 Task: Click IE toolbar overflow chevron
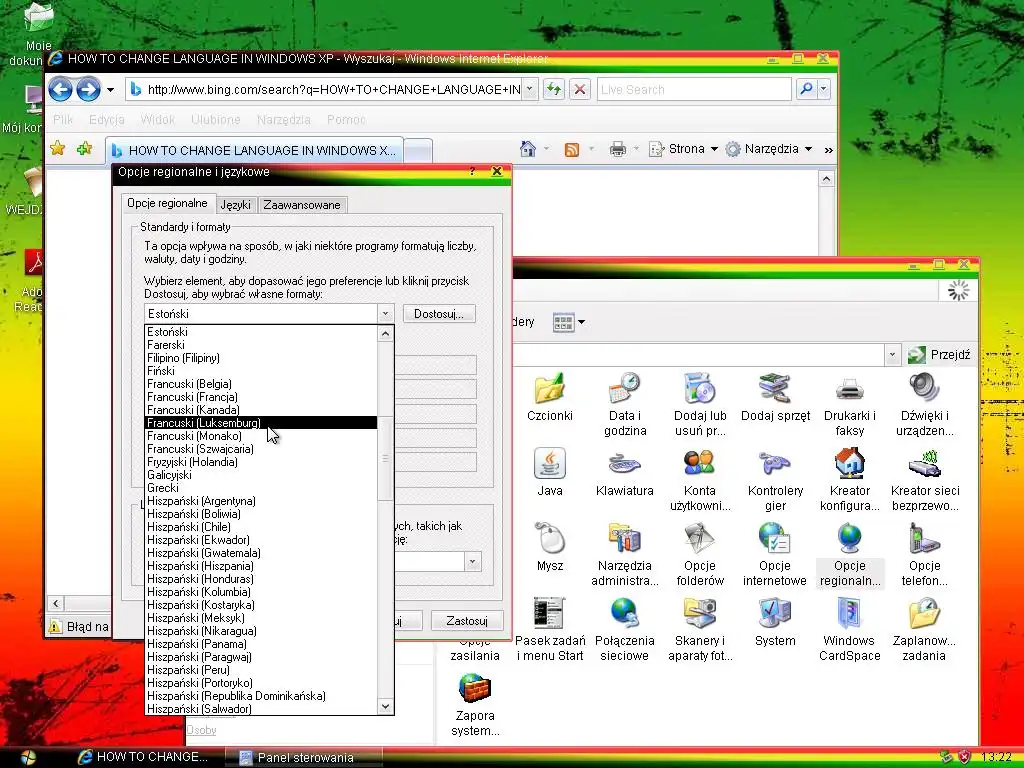(x=829, y=150)
